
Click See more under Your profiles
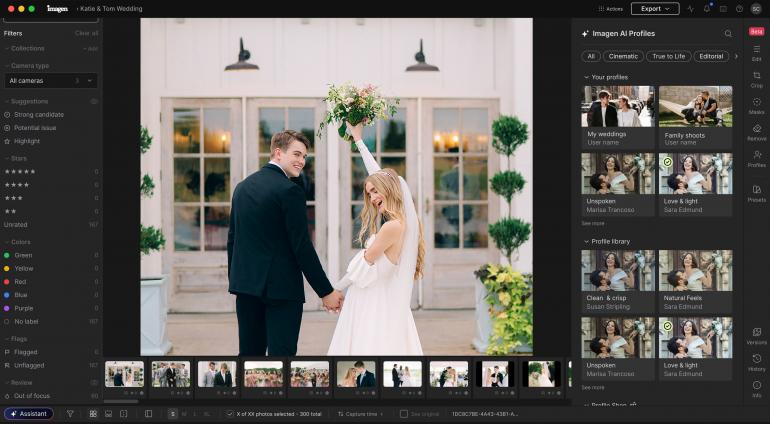coord(593,224)
